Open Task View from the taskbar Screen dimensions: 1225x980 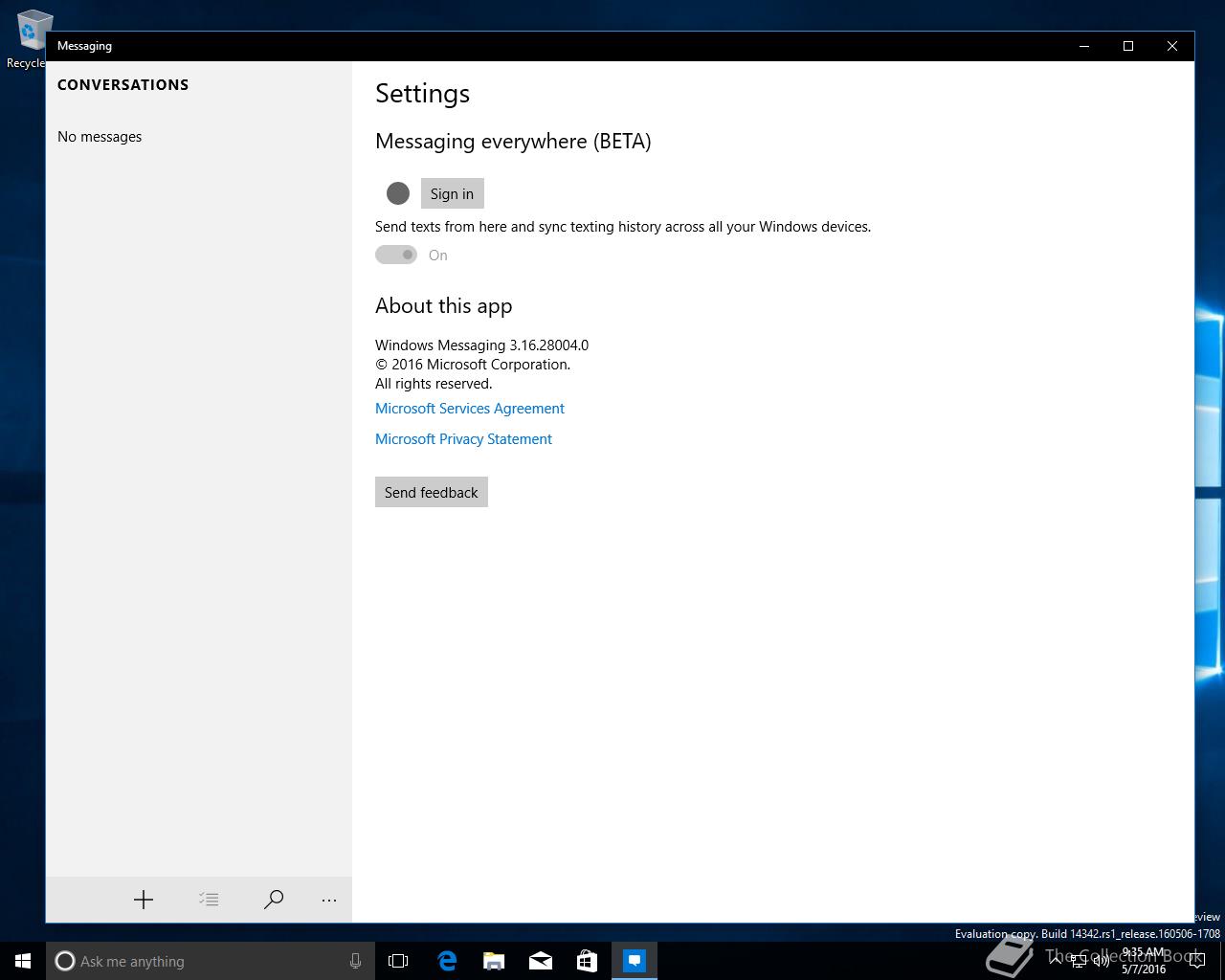[398, 961]
